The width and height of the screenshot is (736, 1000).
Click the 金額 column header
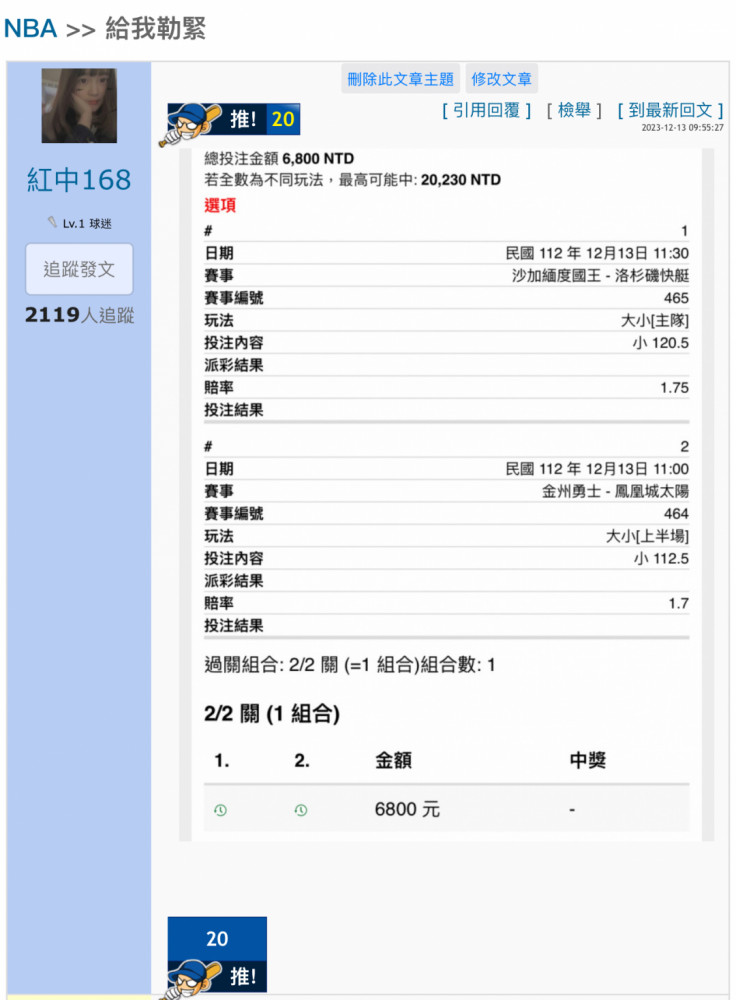tap(393, 760)
